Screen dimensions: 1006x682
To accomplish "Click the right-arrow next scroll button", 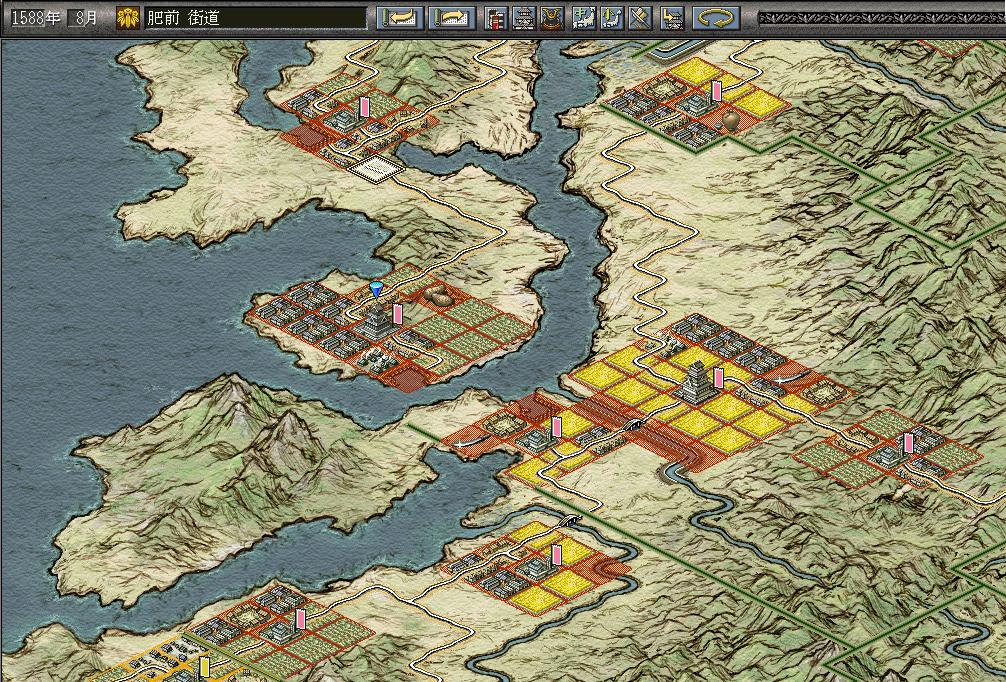I will pos(452,18).
